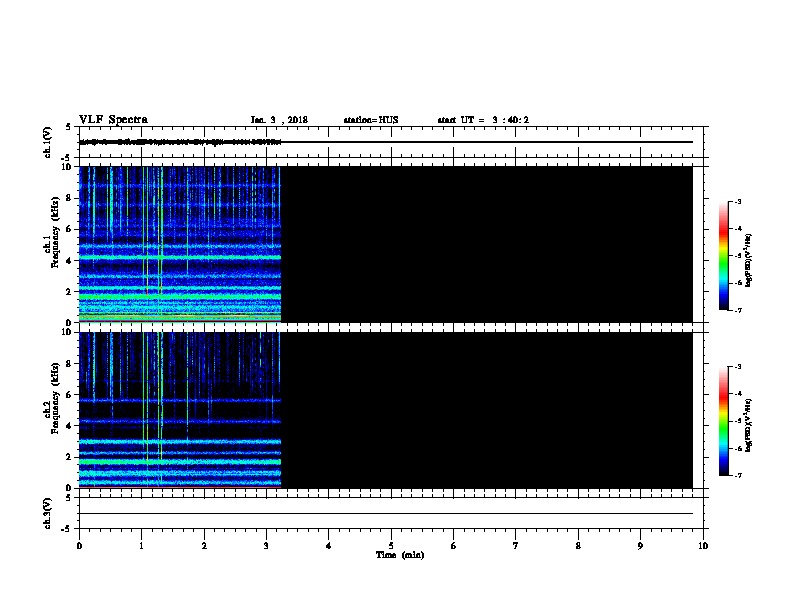Viewport: 792px width, 612px height.
Task: Click the ch.1 color-coded spectrogram data region
Action: (x=180, y=244)
